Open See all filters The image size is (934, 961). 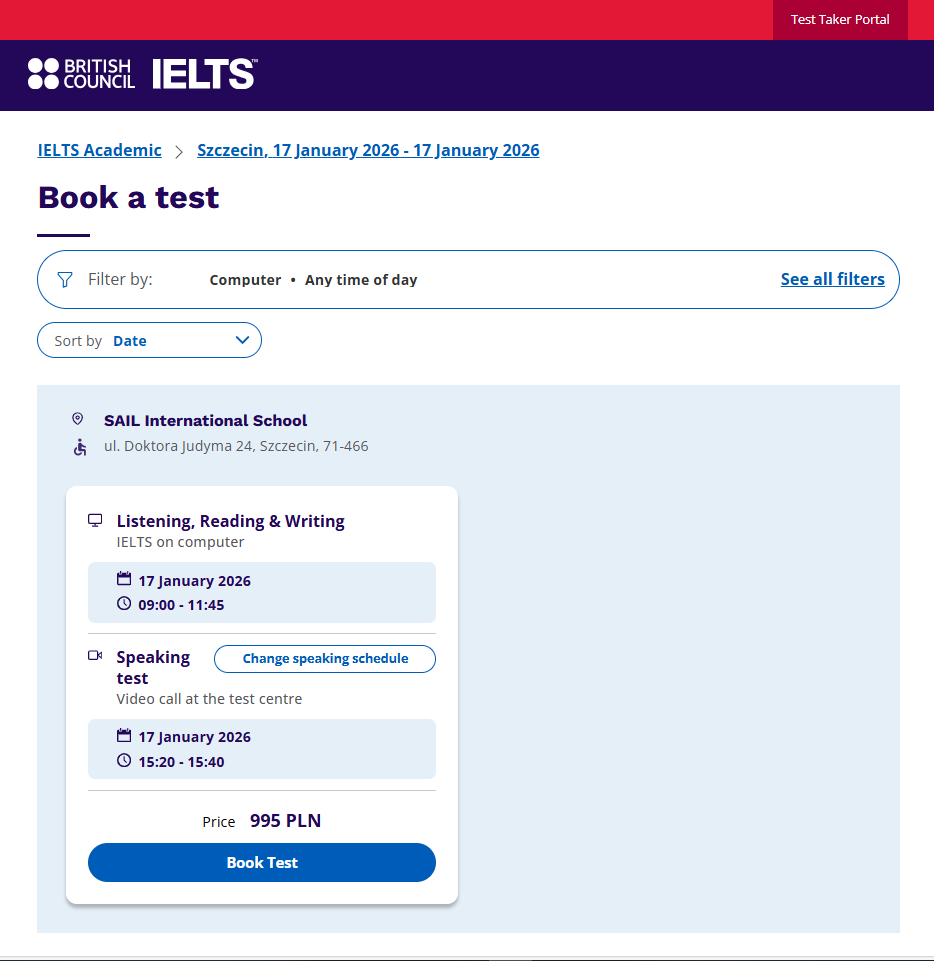832,280
